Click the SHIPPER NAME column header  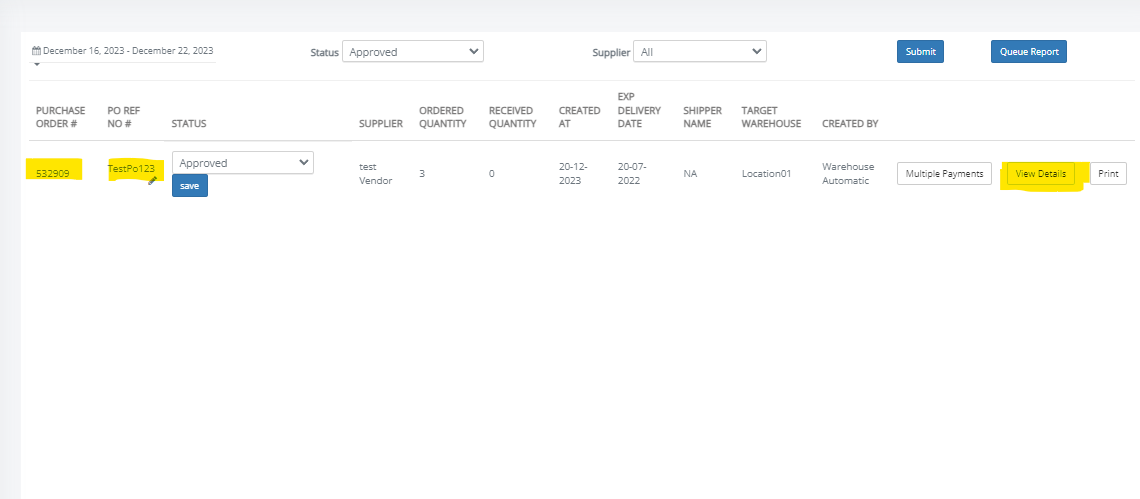tap(702, 117)
